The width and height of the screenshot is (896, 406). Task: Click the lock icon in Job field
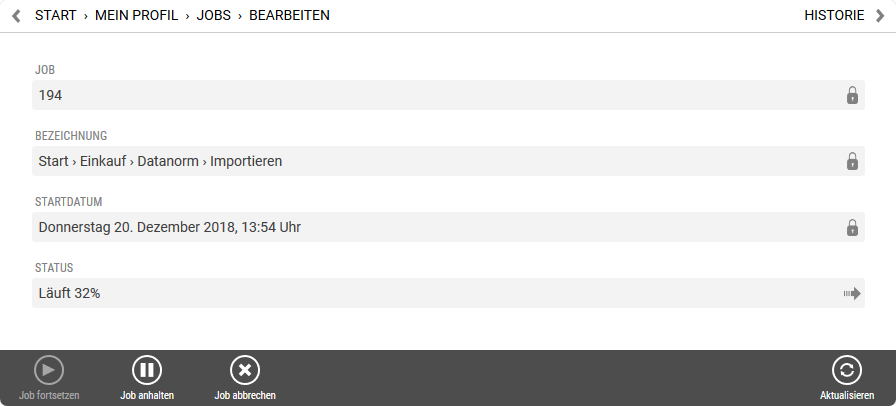(x=852, y=95)
